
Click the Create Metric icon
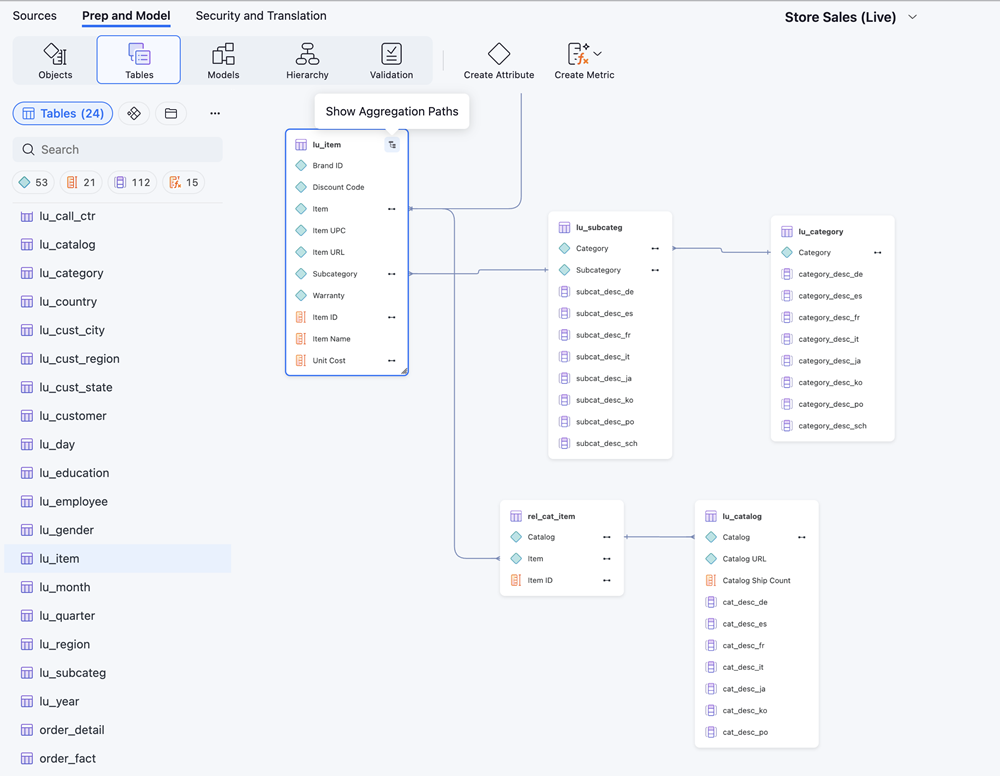[x=578, y=54]
